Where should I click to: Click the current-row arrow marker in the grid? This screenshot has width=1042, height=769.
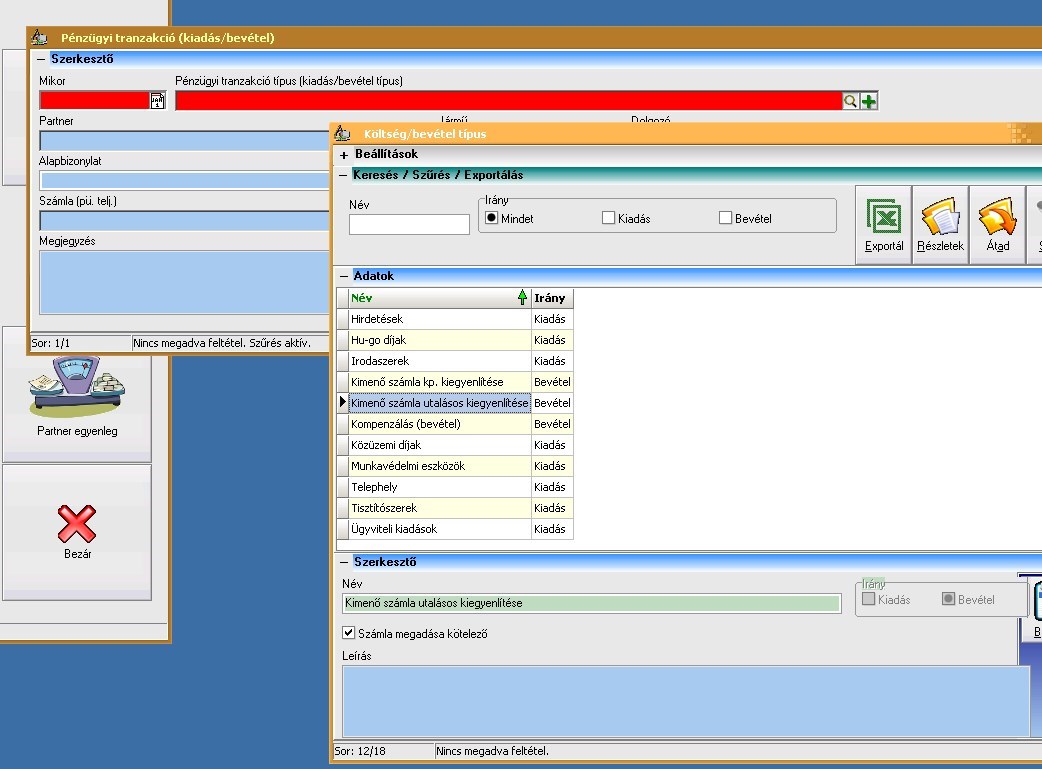(343, 402)
